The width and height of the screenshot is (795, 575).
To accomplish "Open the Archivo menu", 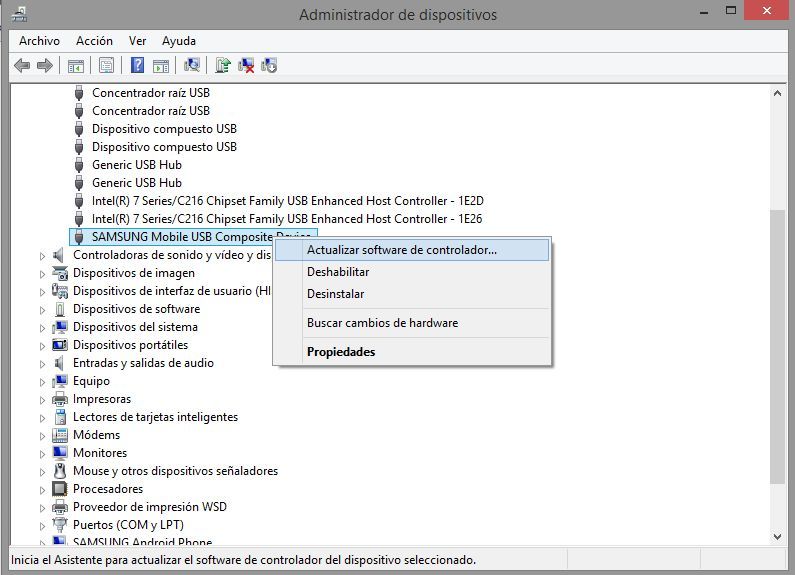I will point(40,41).
